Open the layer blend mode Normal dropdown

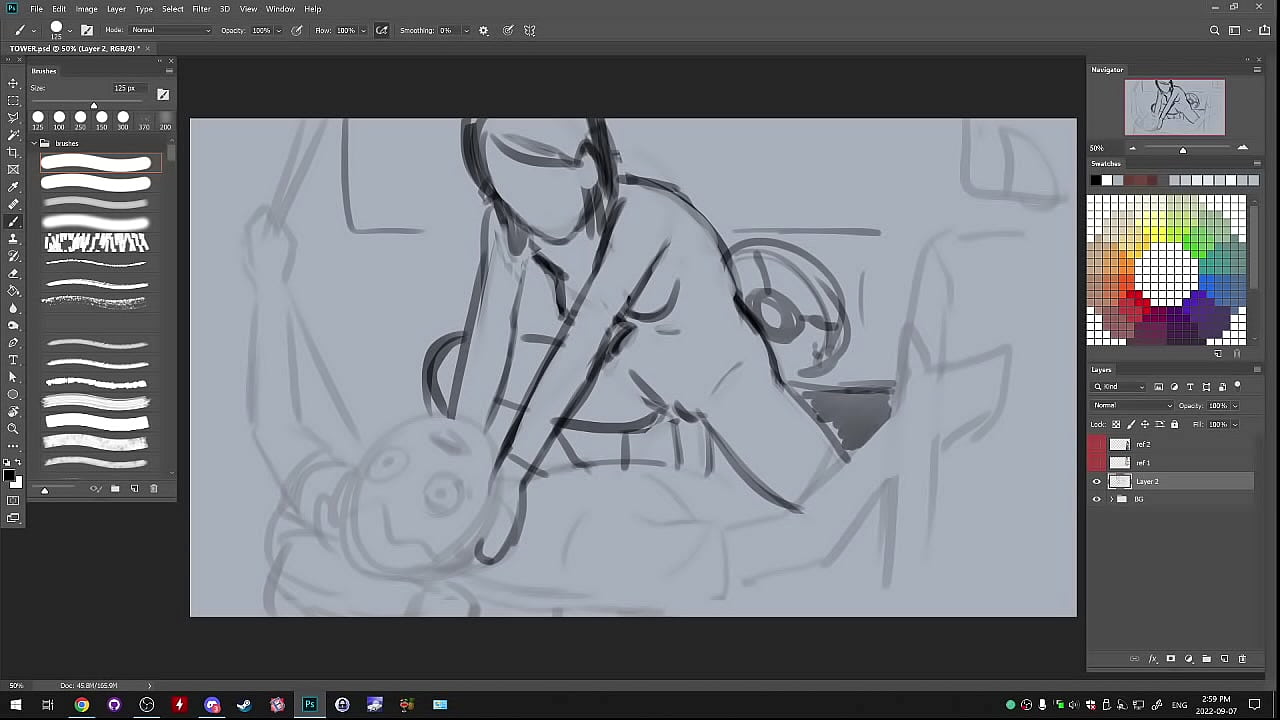(1132, 406)
